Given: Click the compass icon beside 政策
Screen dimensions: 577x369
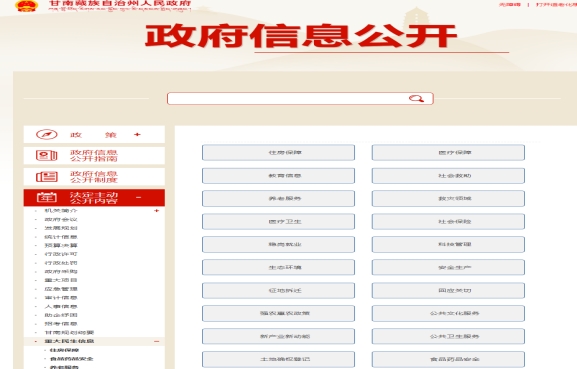Looking at the screenshot, I should pos(47,135).
